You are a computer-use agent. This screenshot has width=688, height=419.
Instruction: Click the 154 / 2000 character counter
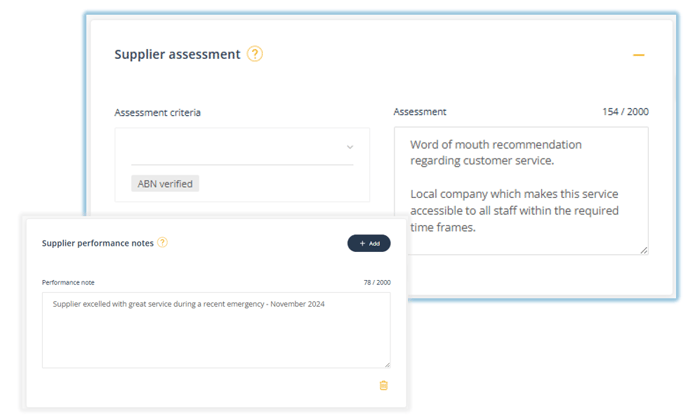pyautogui.click(x=625, y=112)
